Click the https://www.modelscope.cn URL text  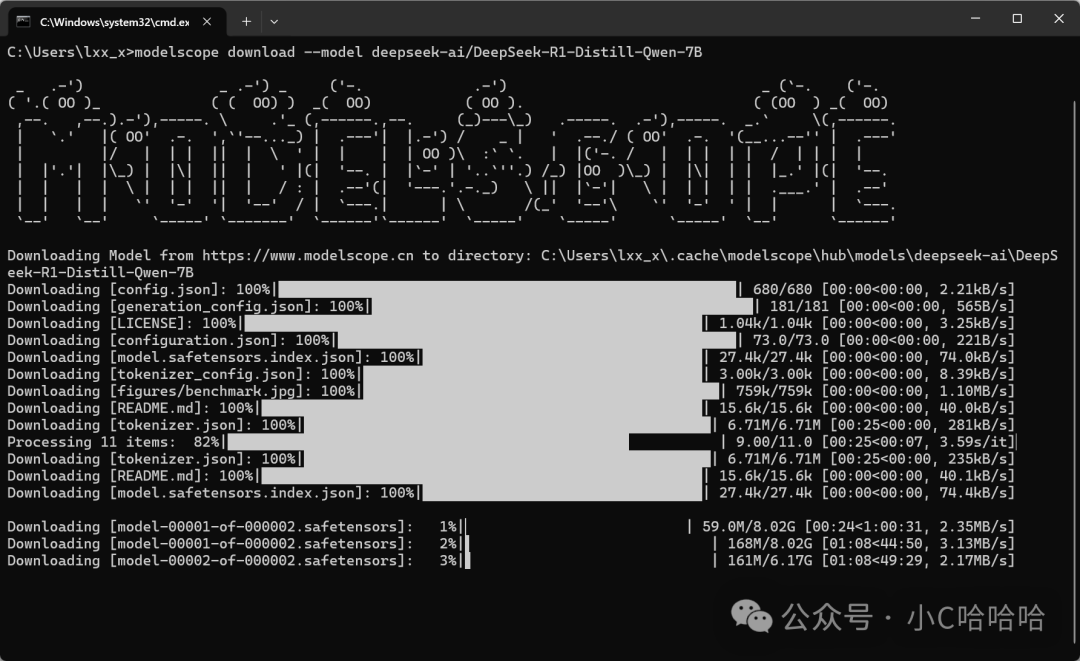(x=307, y=255)
